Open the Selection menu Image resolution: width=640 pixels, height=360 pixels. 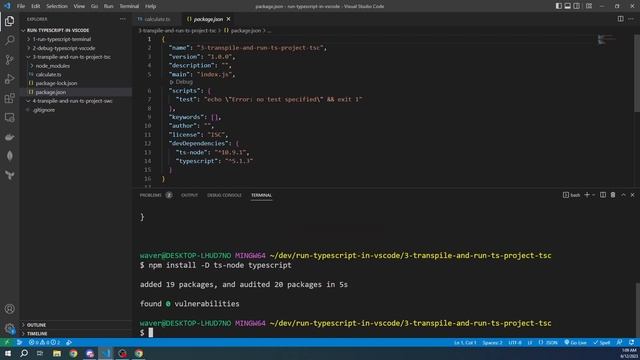click(x=57, y=6)
